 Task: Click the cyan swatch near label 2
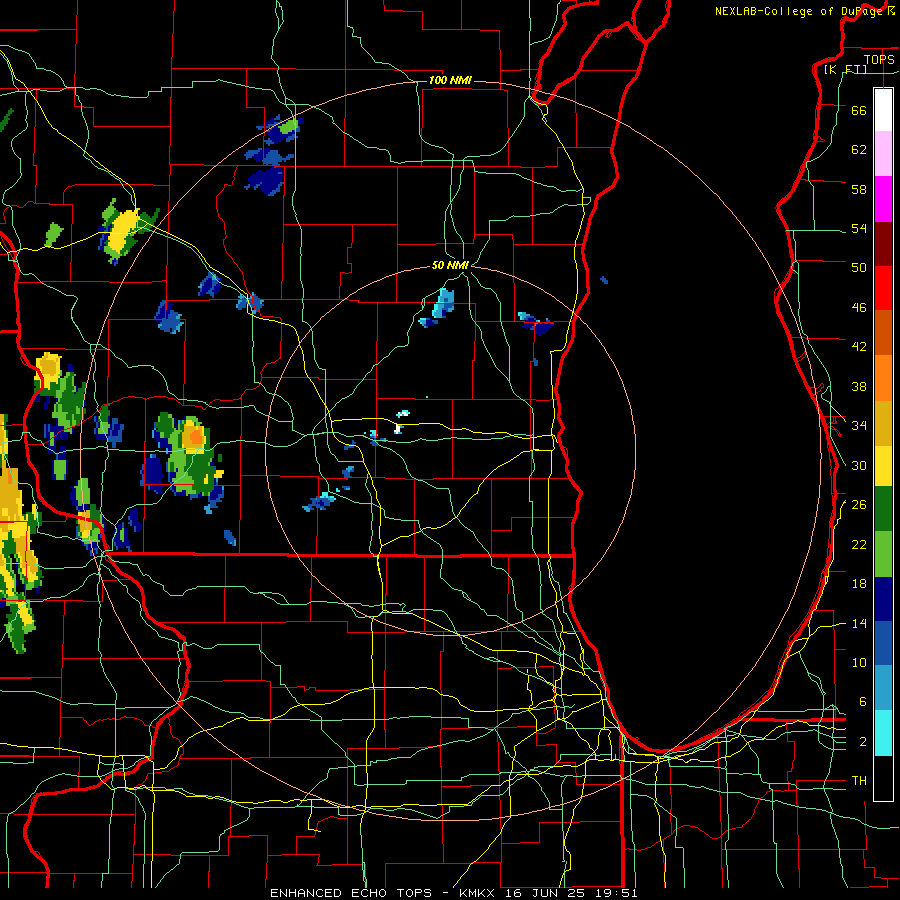[883, 733]
